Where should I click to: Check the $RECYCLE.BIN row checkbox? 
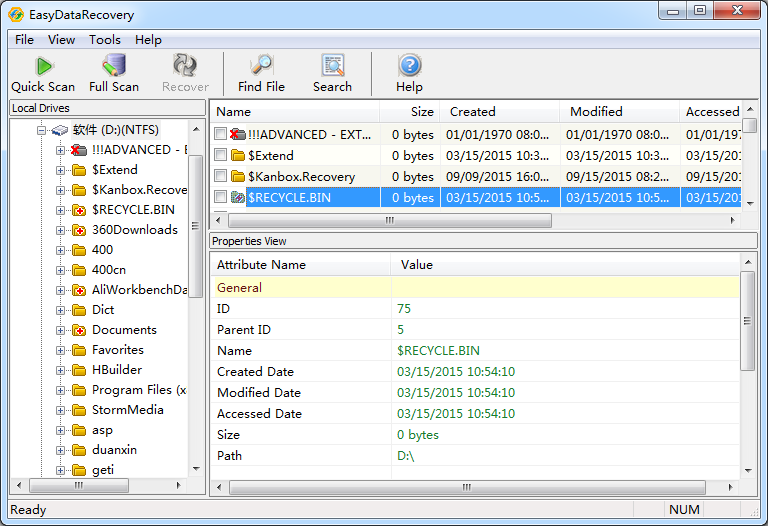click(220, 197)
